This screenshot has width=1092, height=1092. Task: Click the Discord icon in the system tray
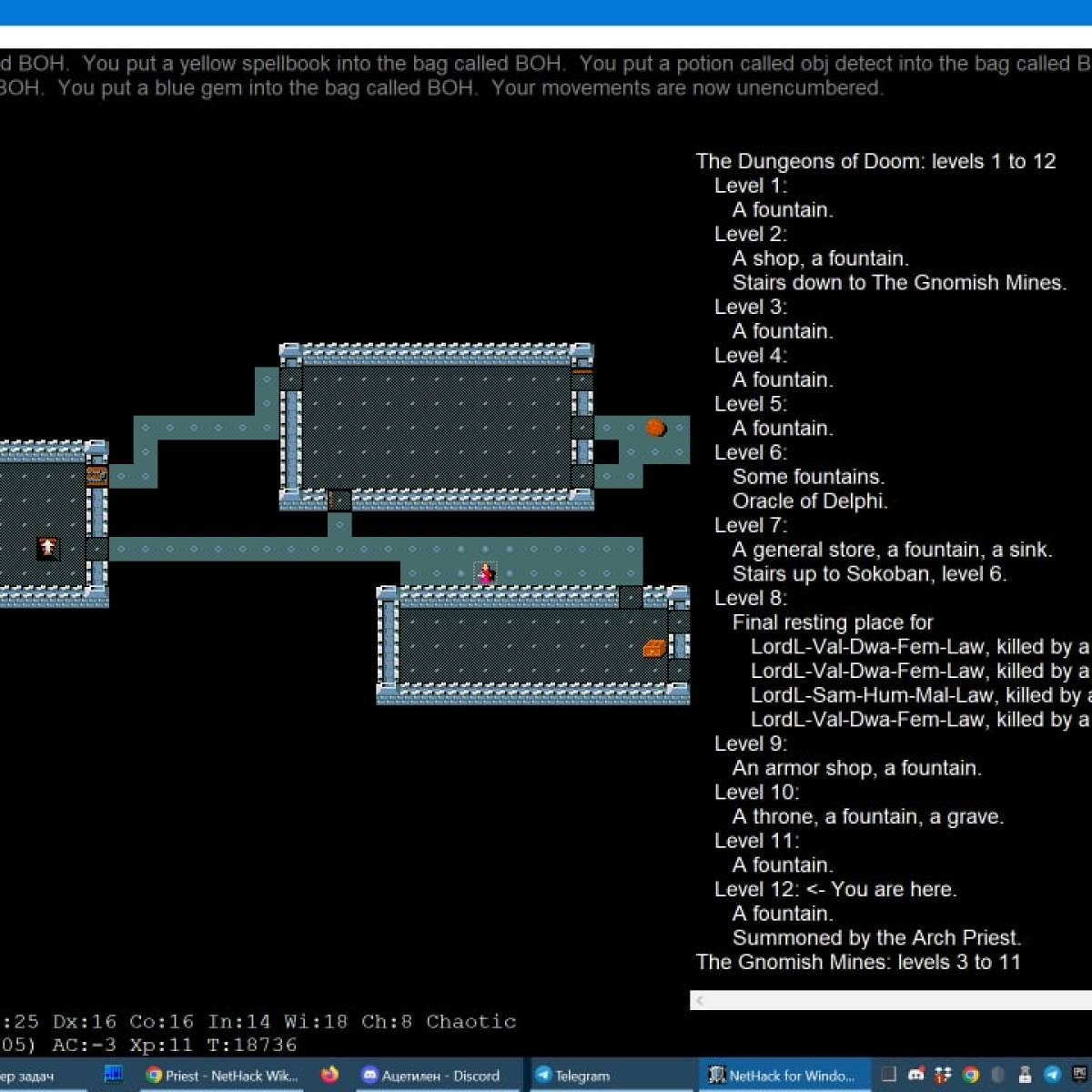click(x=916, y=1075)
